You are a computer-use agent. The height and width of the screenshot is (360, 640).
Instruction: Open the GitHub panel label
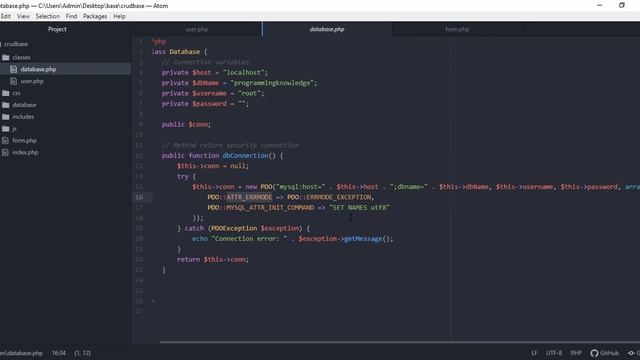coord(609,353)
